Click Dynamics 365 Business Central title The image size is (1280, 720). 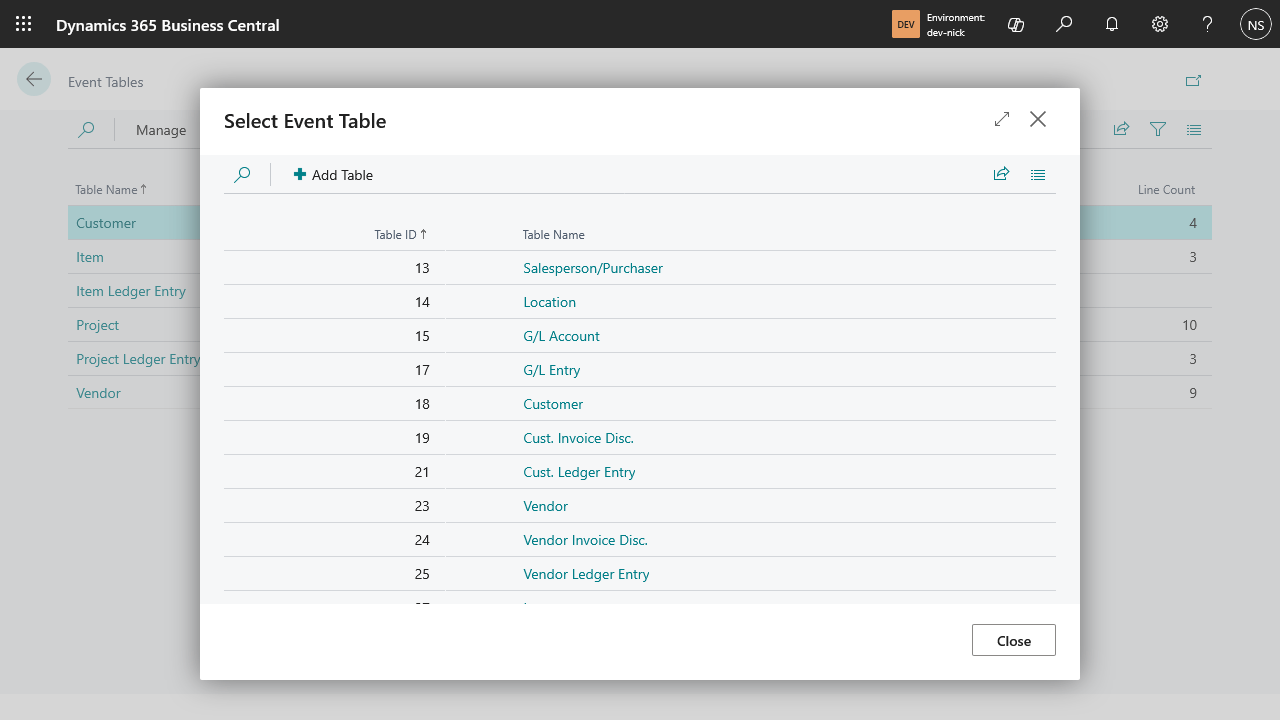[168, 25]
